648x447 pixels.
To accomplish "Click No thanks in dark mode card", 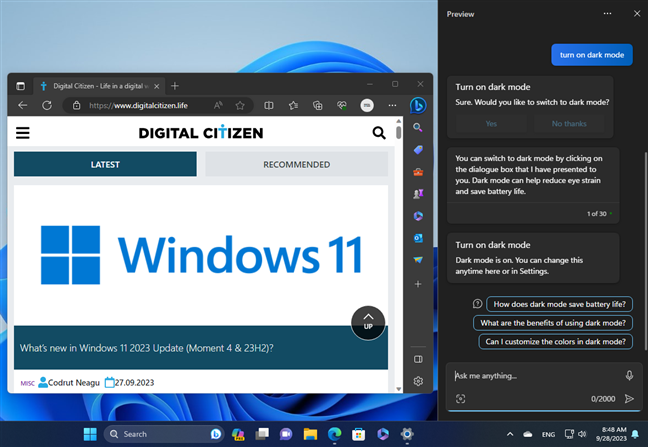I will 569,124.
